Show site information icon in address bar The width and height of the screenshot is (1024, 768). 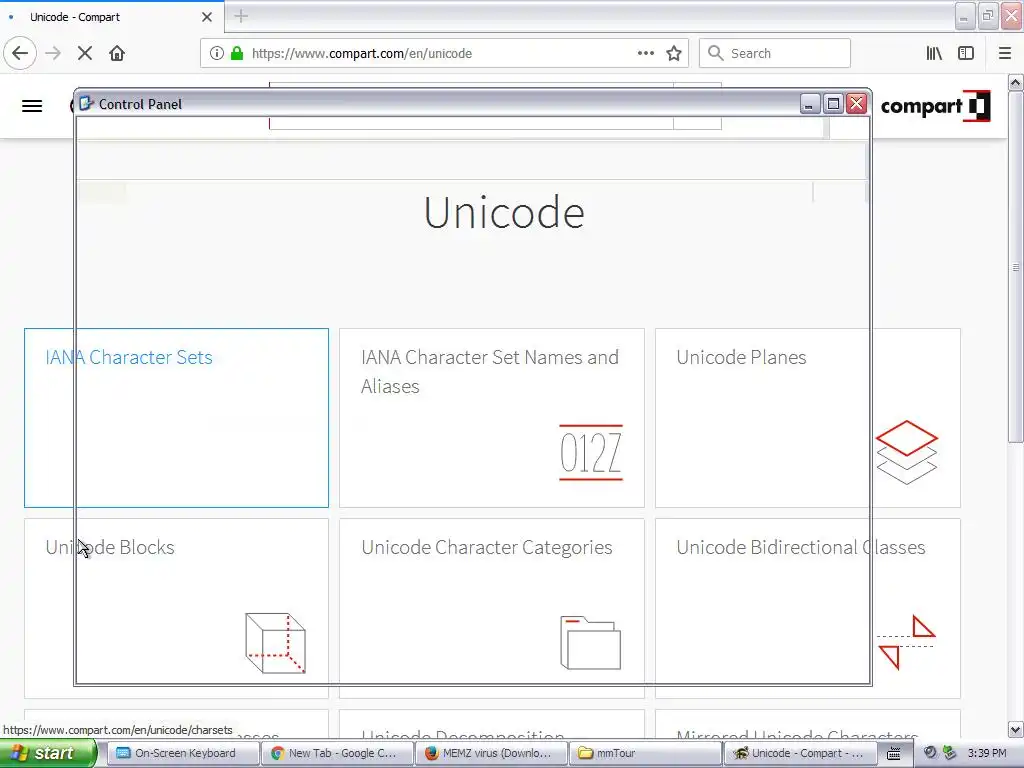pyautogui.click(x=217, y=54)
